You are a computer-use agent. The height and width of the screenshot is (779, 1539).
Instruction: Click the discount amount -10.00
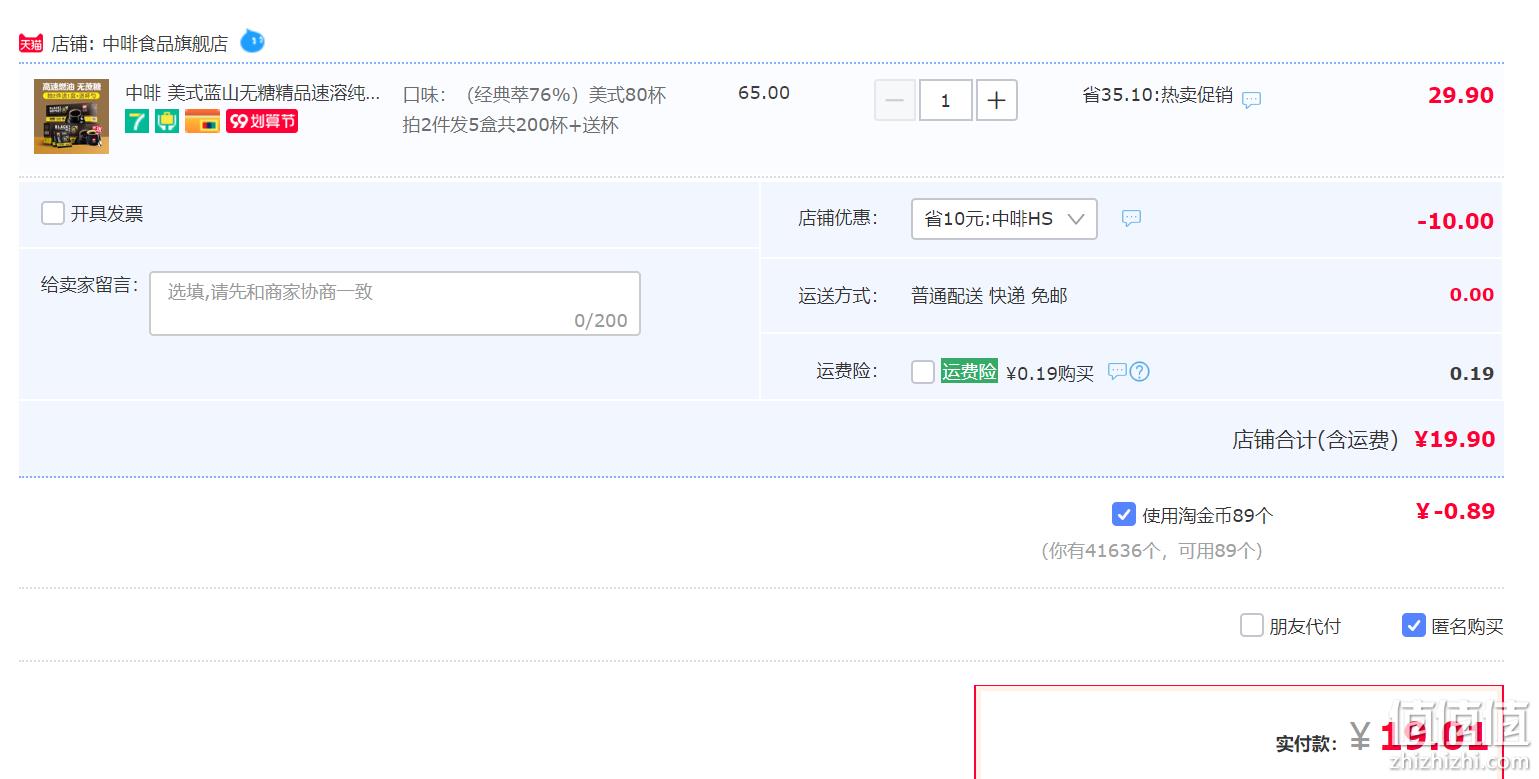[1455, 221]
